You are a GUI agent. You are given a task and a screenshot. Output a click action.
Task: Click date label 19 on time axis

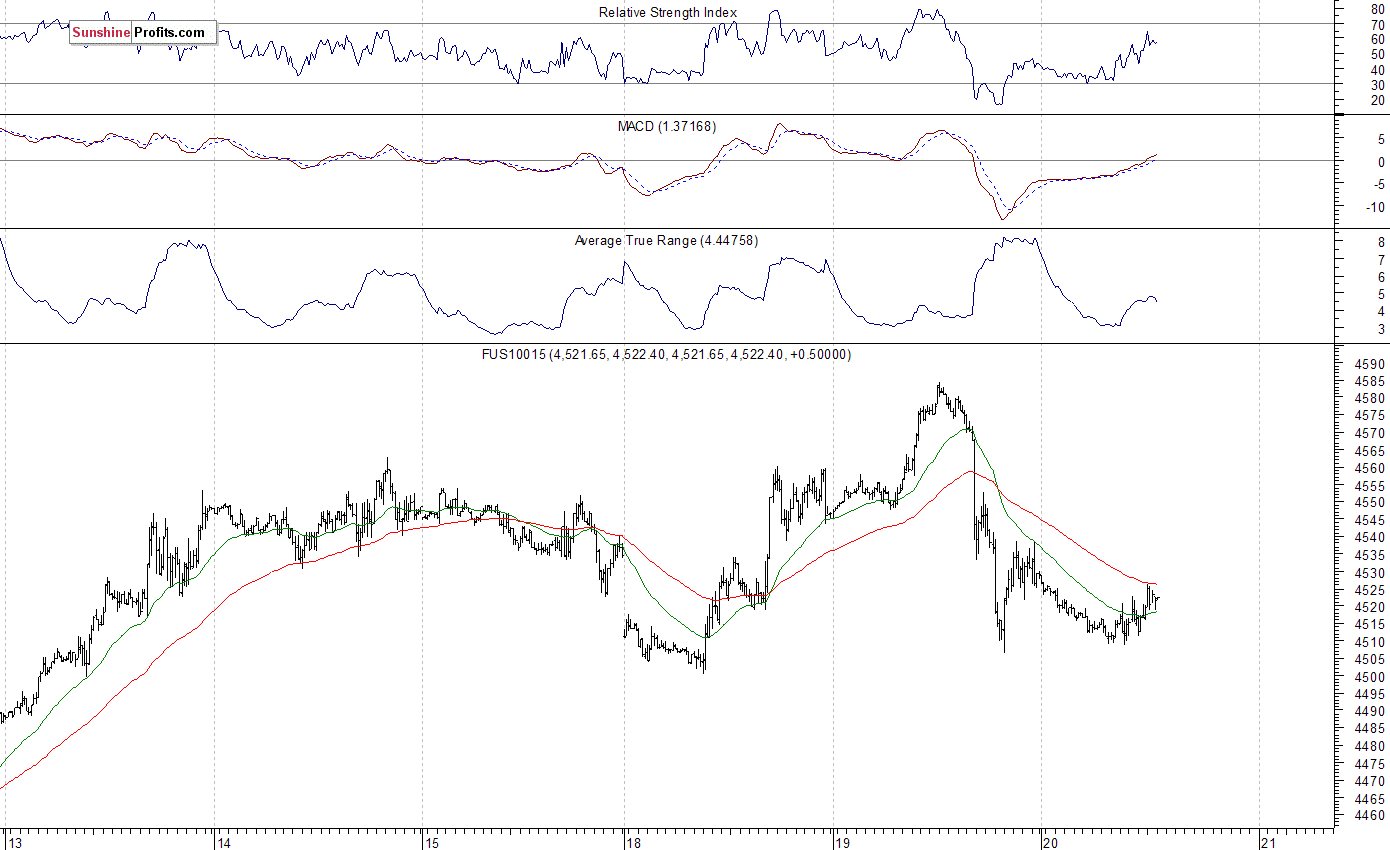point(843,843)
